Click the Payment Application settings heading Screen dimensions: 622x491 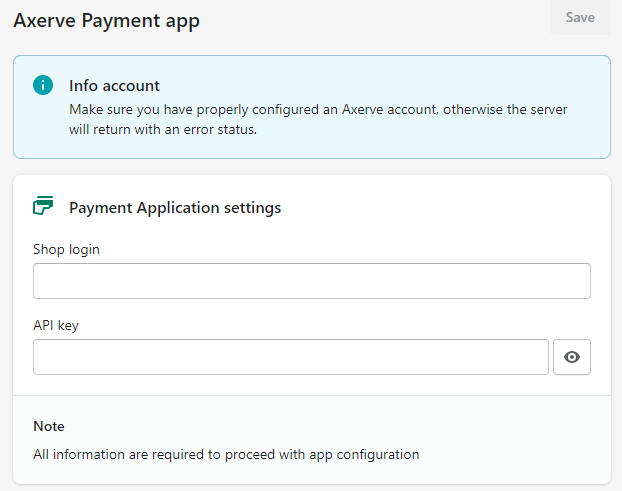[175, 208]
